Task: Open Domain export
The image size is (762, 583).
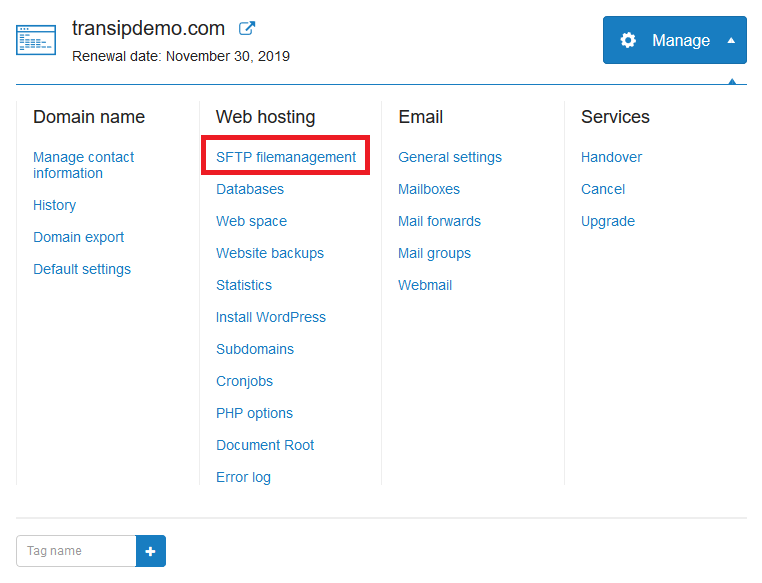Action: (78, 237)
